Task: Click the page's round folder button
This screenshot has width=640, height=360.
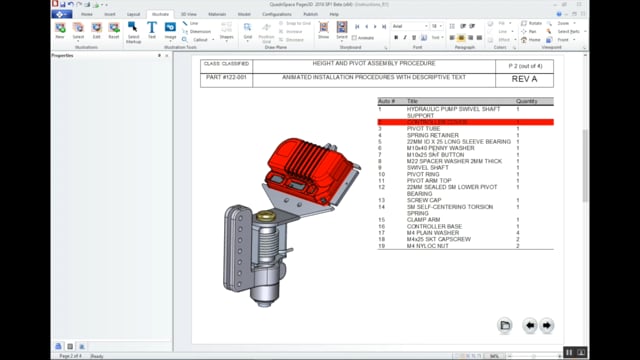Action: tap(505, 325)
